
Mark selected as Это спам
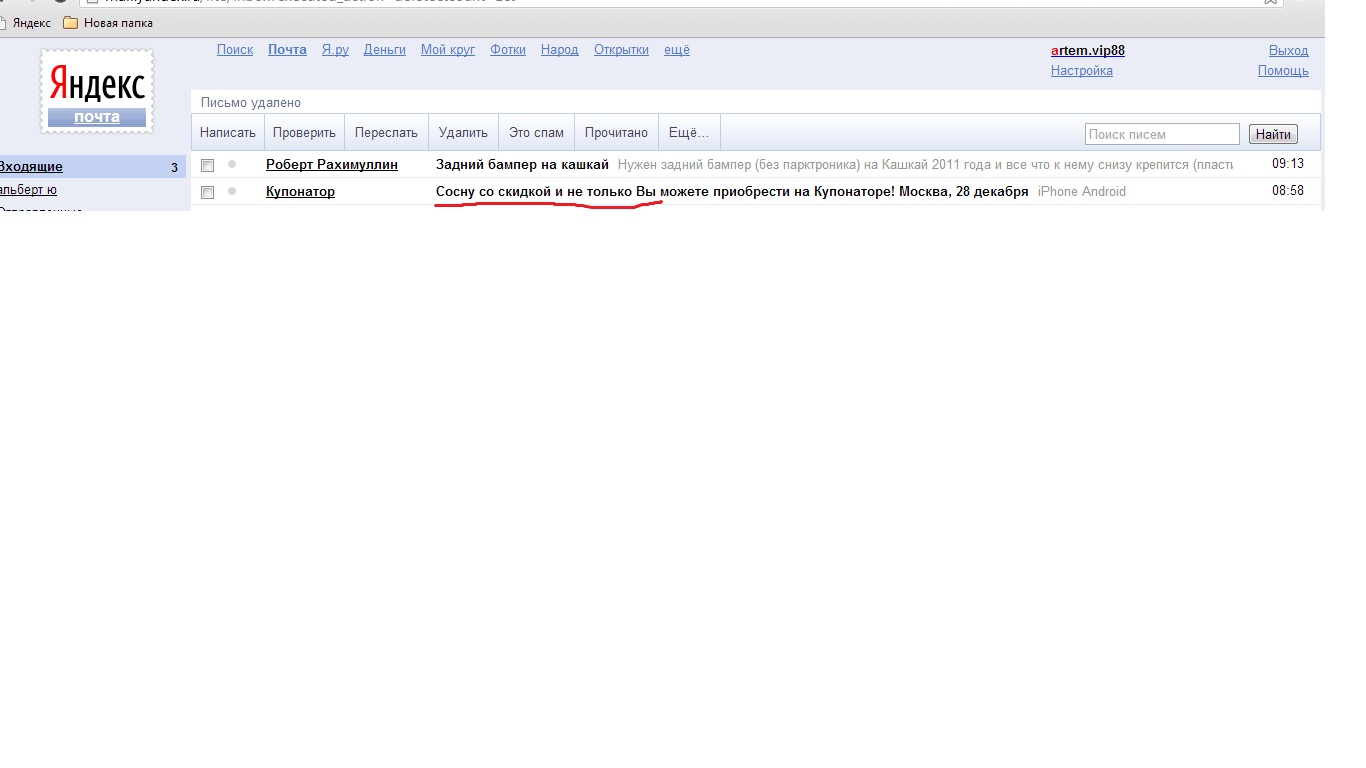coord(536,133)
